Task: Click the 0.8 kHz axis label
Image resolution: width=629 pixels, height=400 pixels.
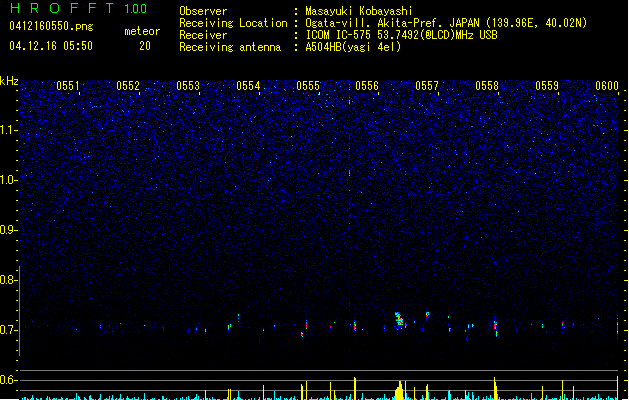Action: pyautogui.click(x=8, y=280)
